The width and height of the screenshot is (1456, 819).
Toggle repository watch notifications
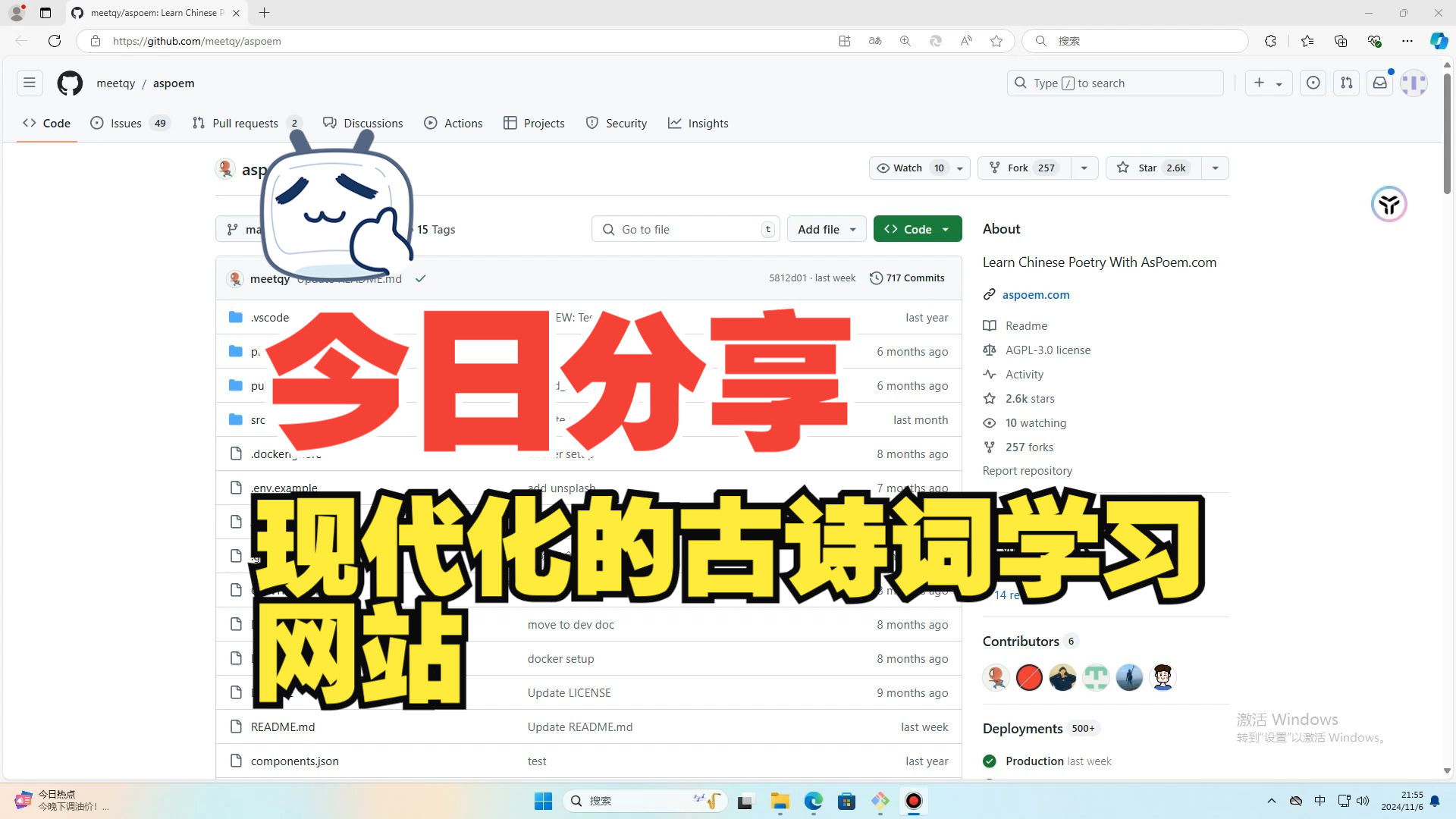(x=908, y=168)
